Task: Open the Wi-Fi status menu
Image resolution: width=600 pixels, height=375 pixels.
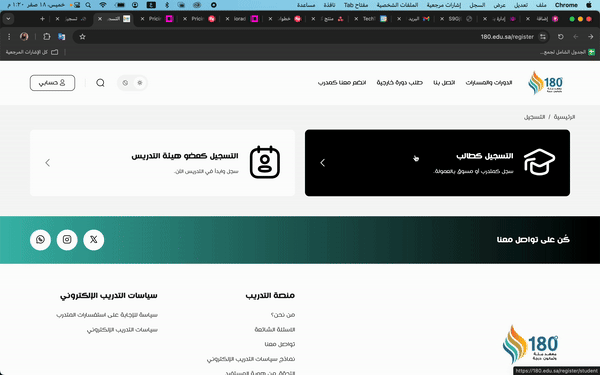Action: click(x=103, y=5)
